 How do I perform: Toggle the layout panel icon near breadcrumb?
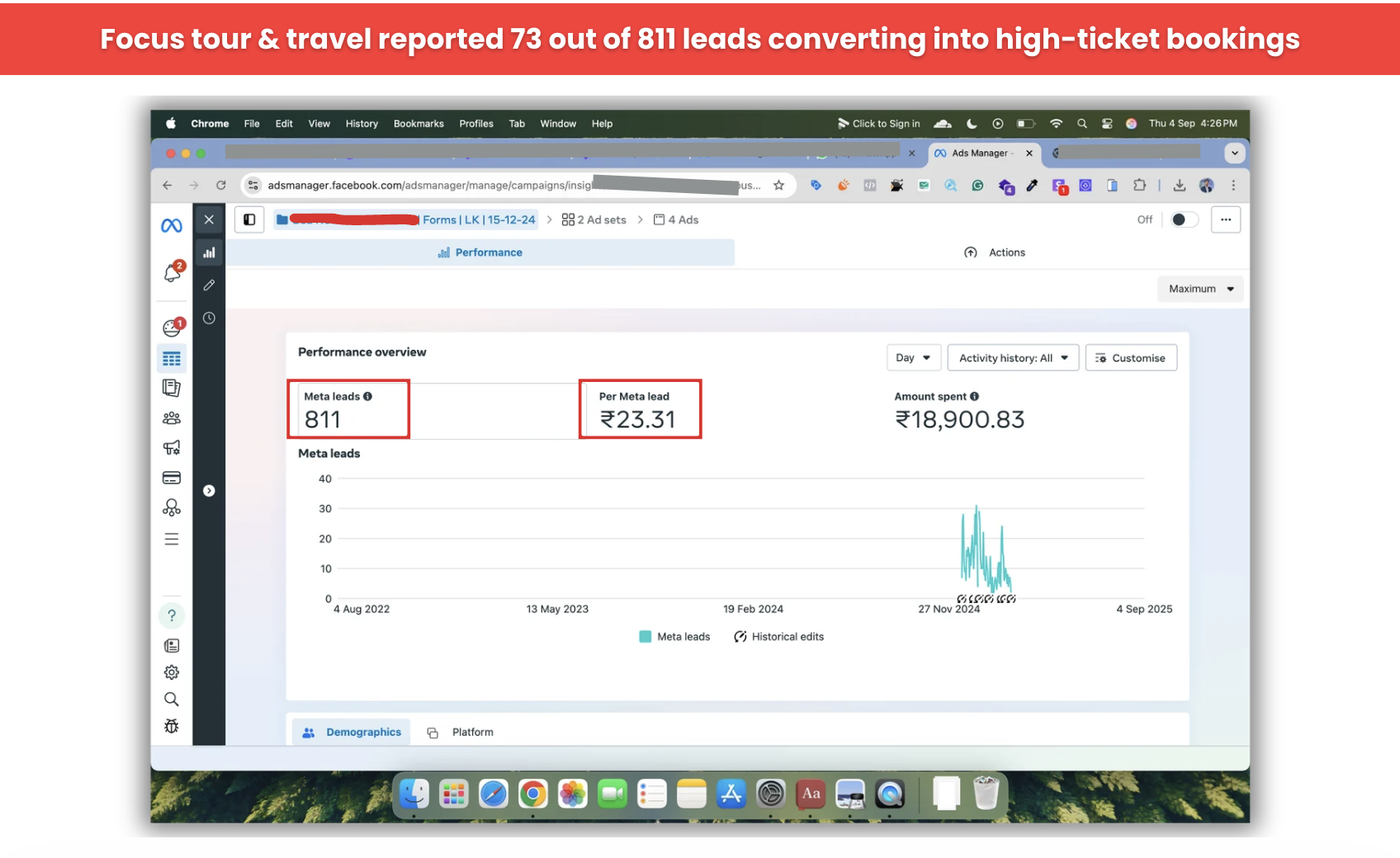(249, 219)
